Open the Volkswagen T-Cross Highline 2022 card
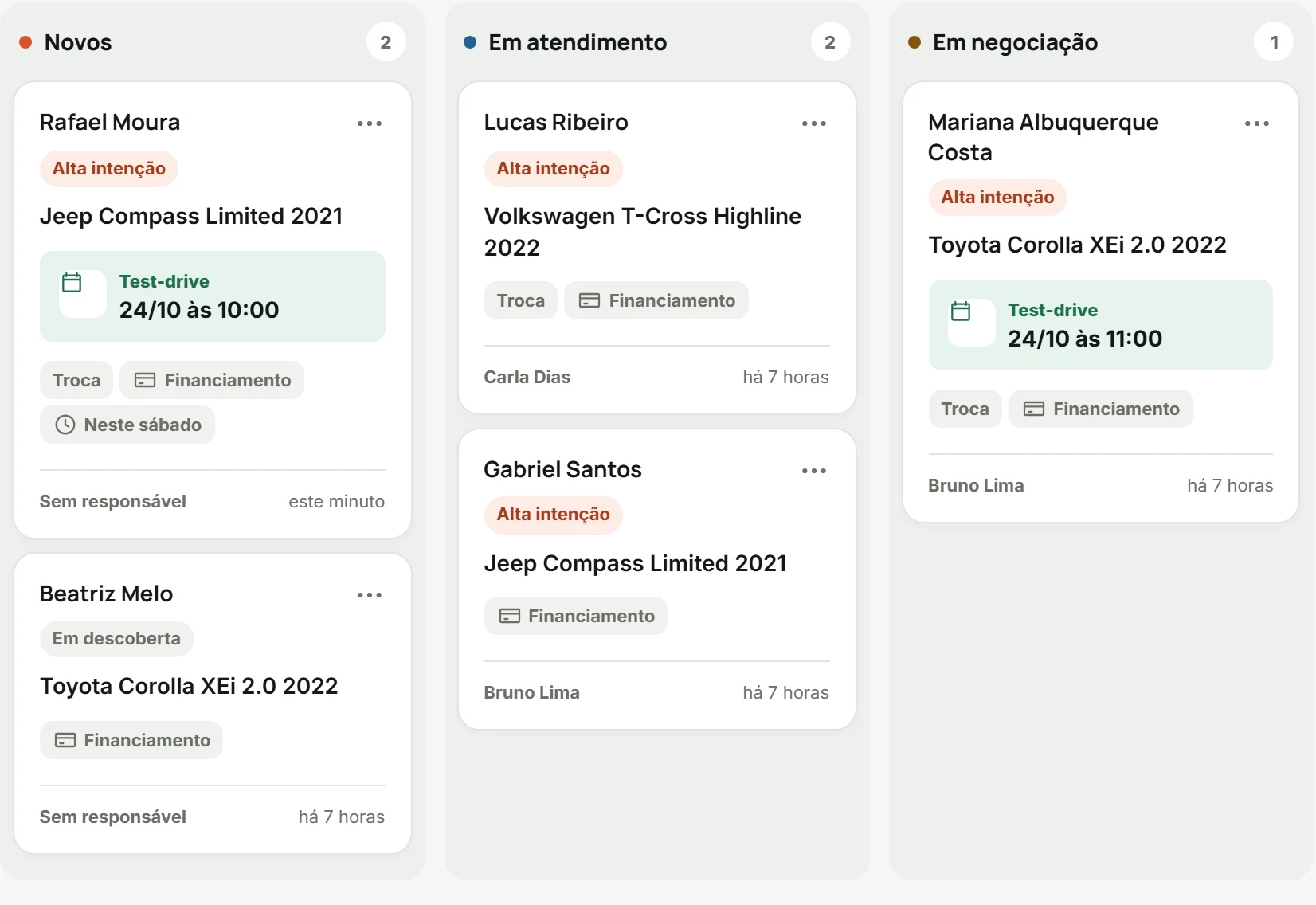 657,248
